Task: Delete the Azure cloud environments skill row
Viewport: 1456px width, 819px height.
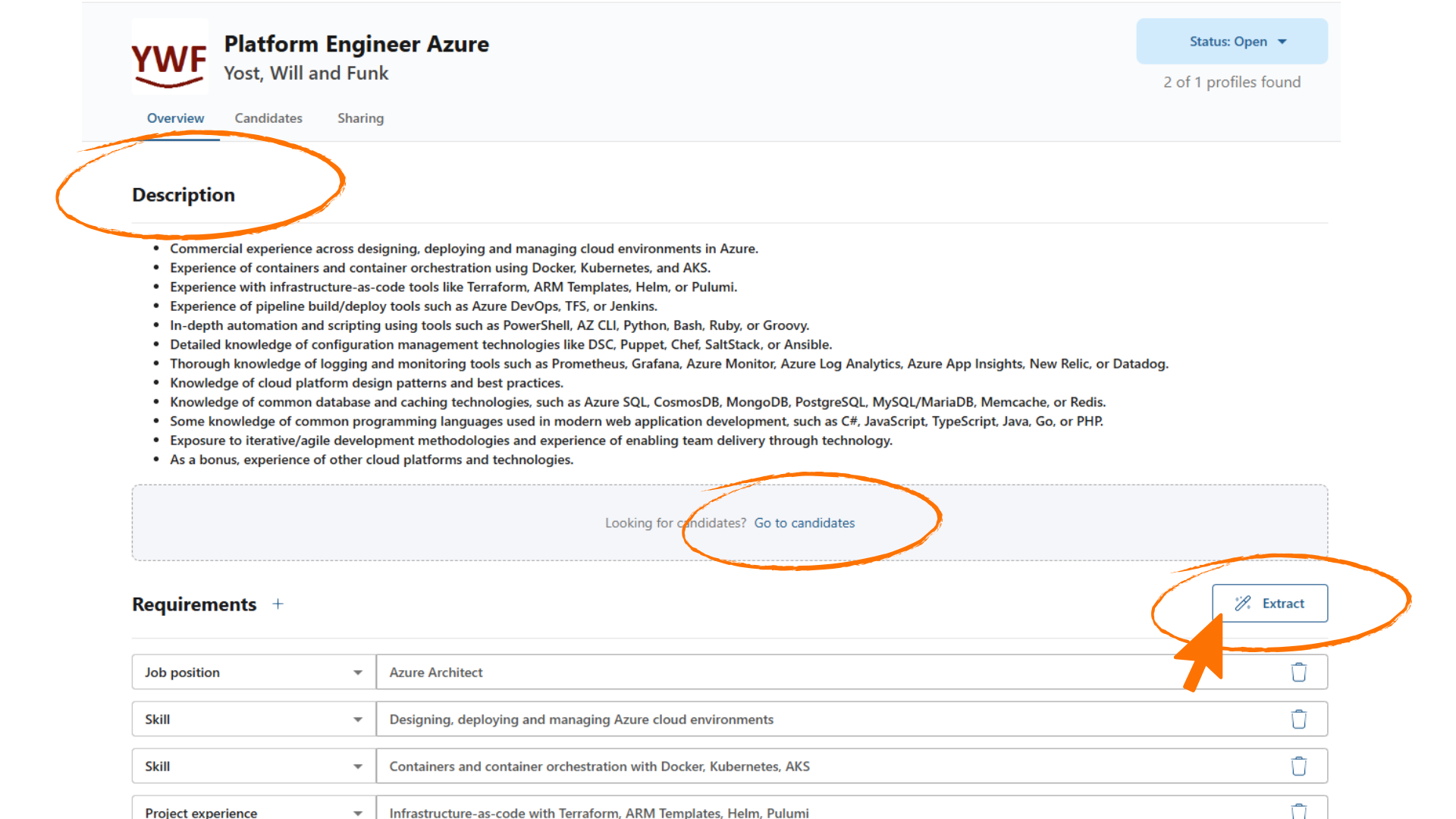Action: [x=1299, y=720]
